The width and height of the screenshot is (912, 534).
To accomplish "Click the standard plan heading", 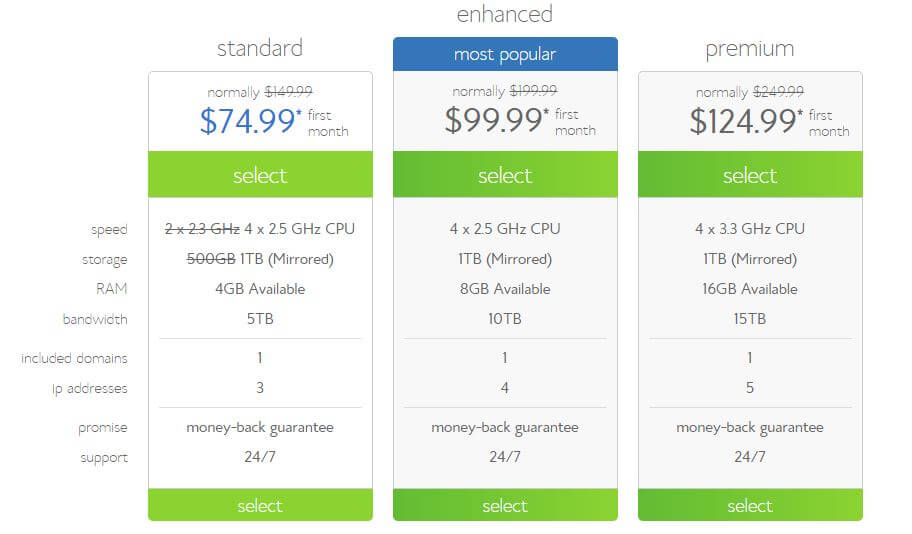I will [260, 48].
